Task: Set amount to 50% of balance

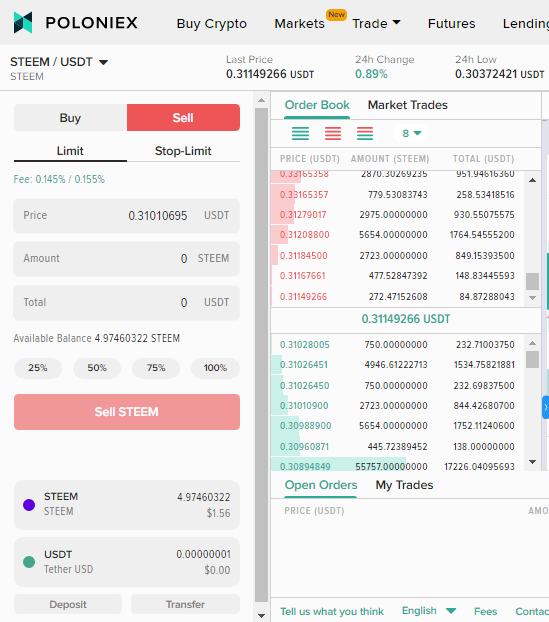Action: click(97, 368)
